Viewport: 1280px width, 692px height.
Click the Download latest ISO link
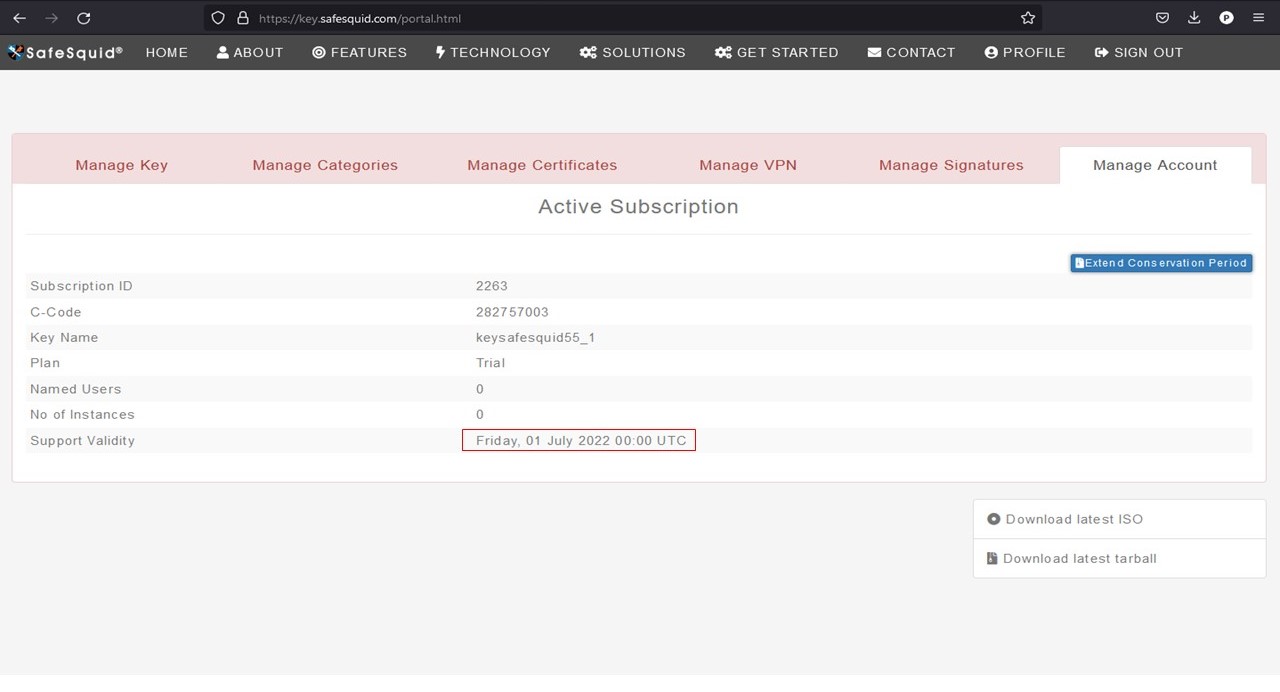click(x=1074, y=519)
